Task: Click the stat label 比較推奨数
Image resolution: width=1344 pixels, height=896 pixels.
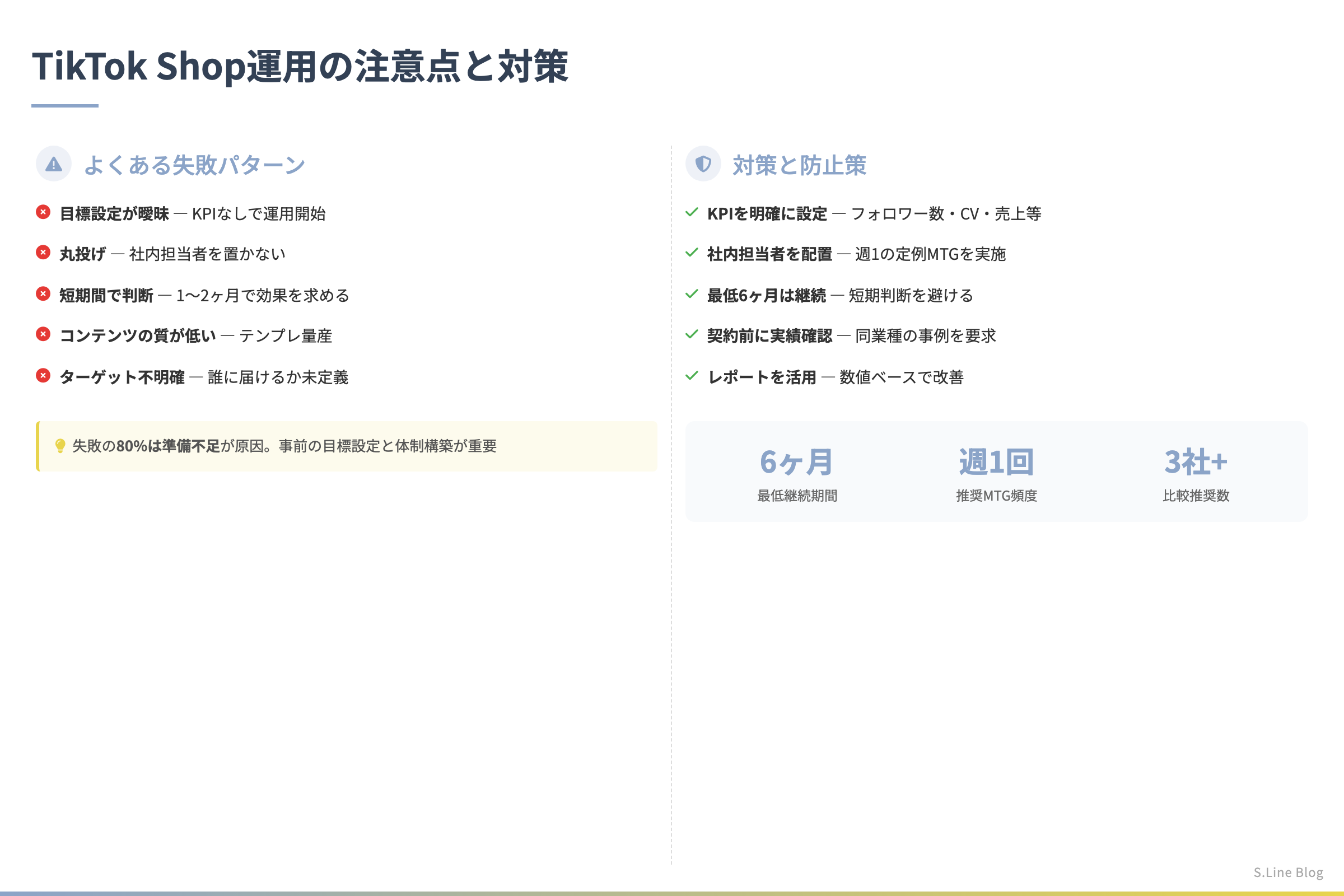Action: (x=1196, y=496)
